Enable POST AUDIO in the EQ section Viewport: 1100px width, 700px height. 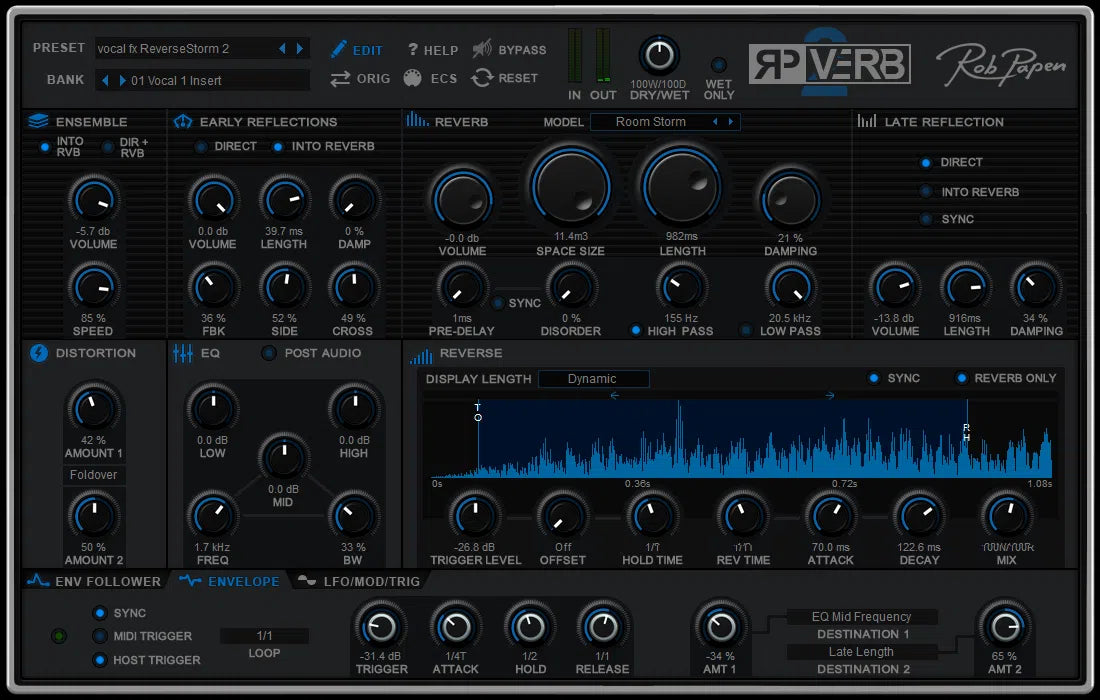coord(267,352)
